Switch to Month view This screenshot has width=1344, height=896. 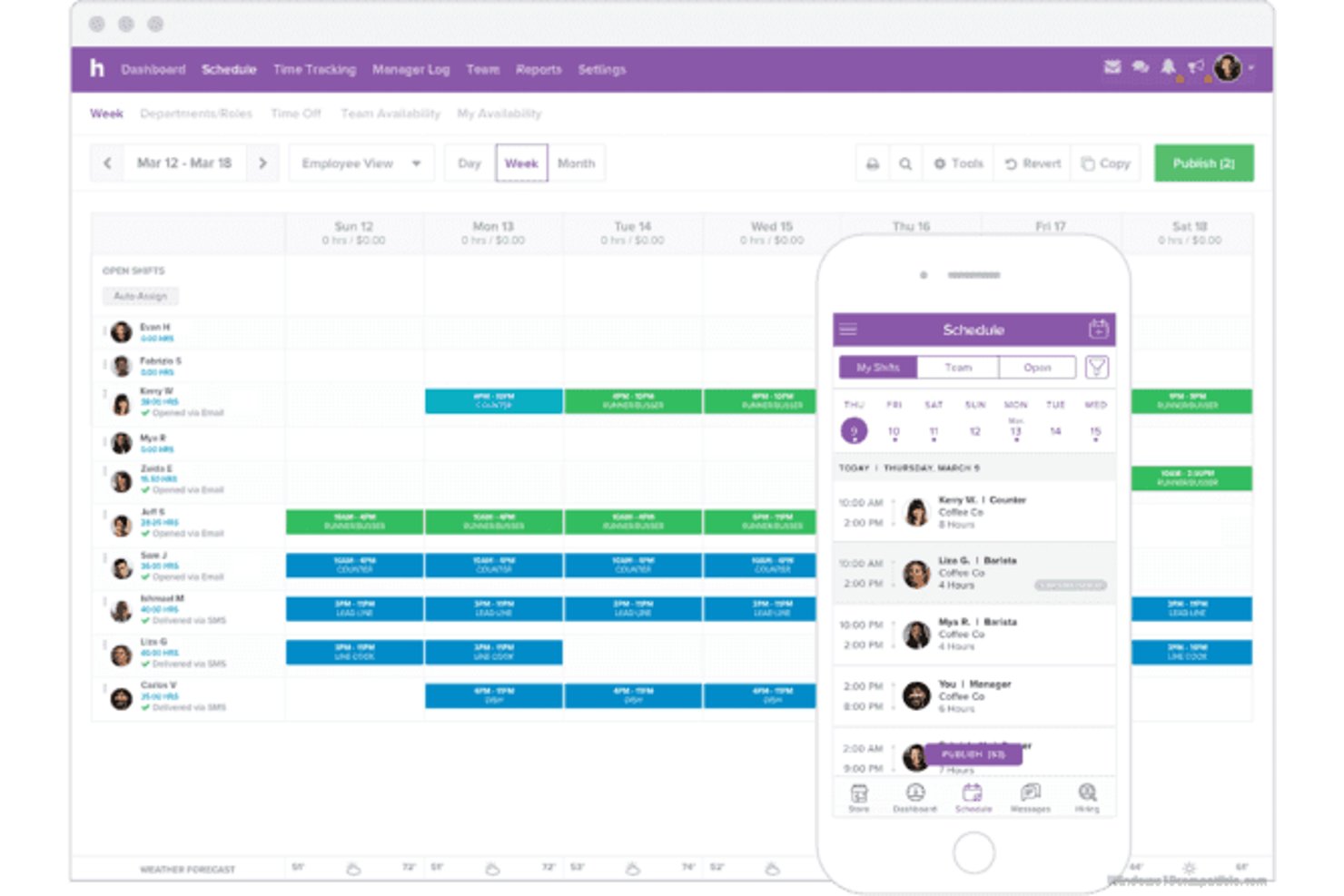point(576,163)
